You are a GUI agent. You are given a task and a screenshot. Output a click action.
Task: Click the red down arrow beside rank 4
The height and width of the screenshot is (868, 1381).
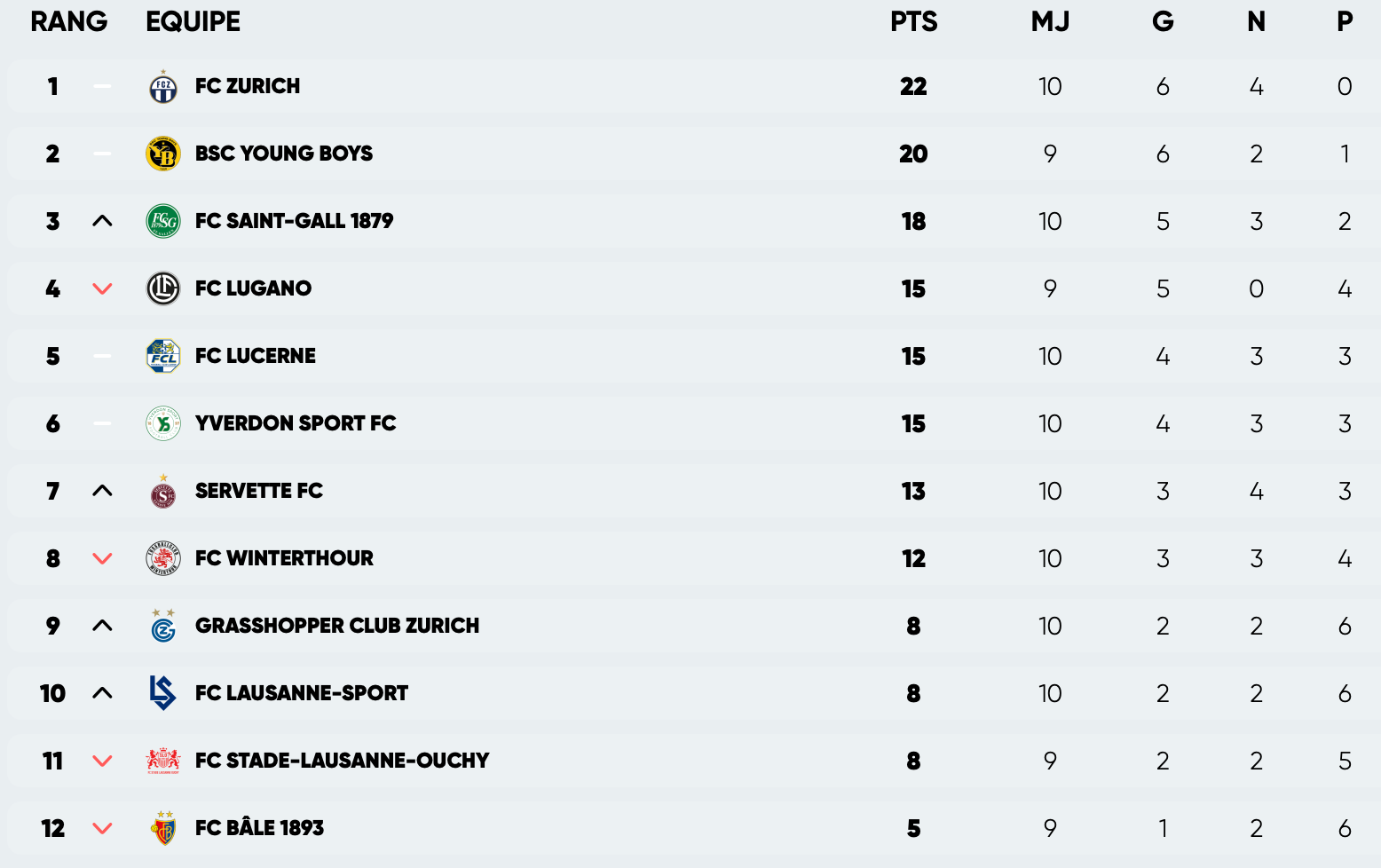click(x=102, y=288)
